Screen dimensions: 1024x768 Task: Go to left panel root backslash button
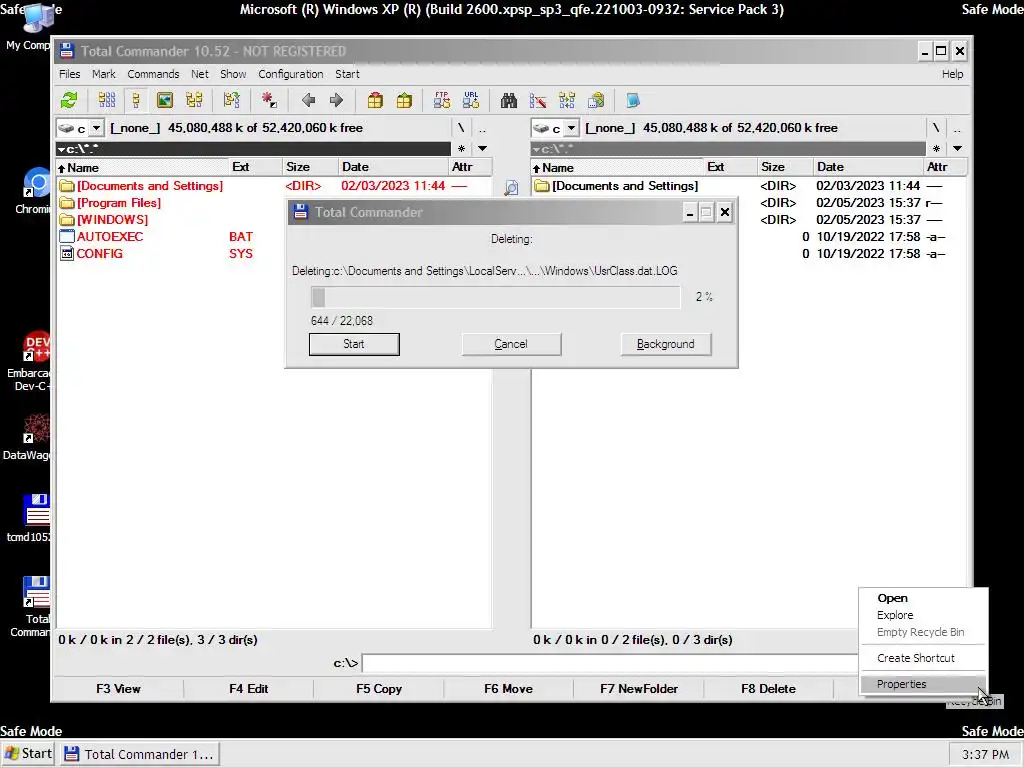[461, 128]
